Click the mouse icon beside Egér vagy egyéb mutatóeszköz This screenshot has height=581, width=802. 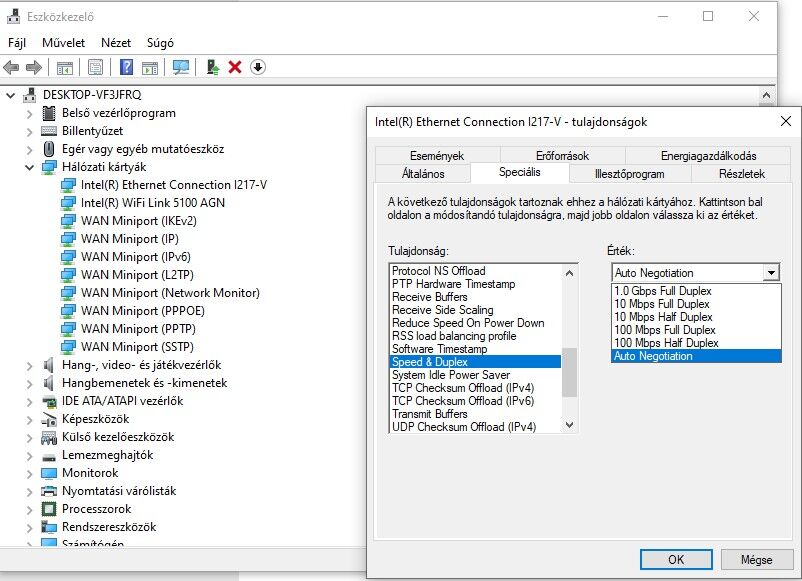pyautogui.click(x=49, y=149)
